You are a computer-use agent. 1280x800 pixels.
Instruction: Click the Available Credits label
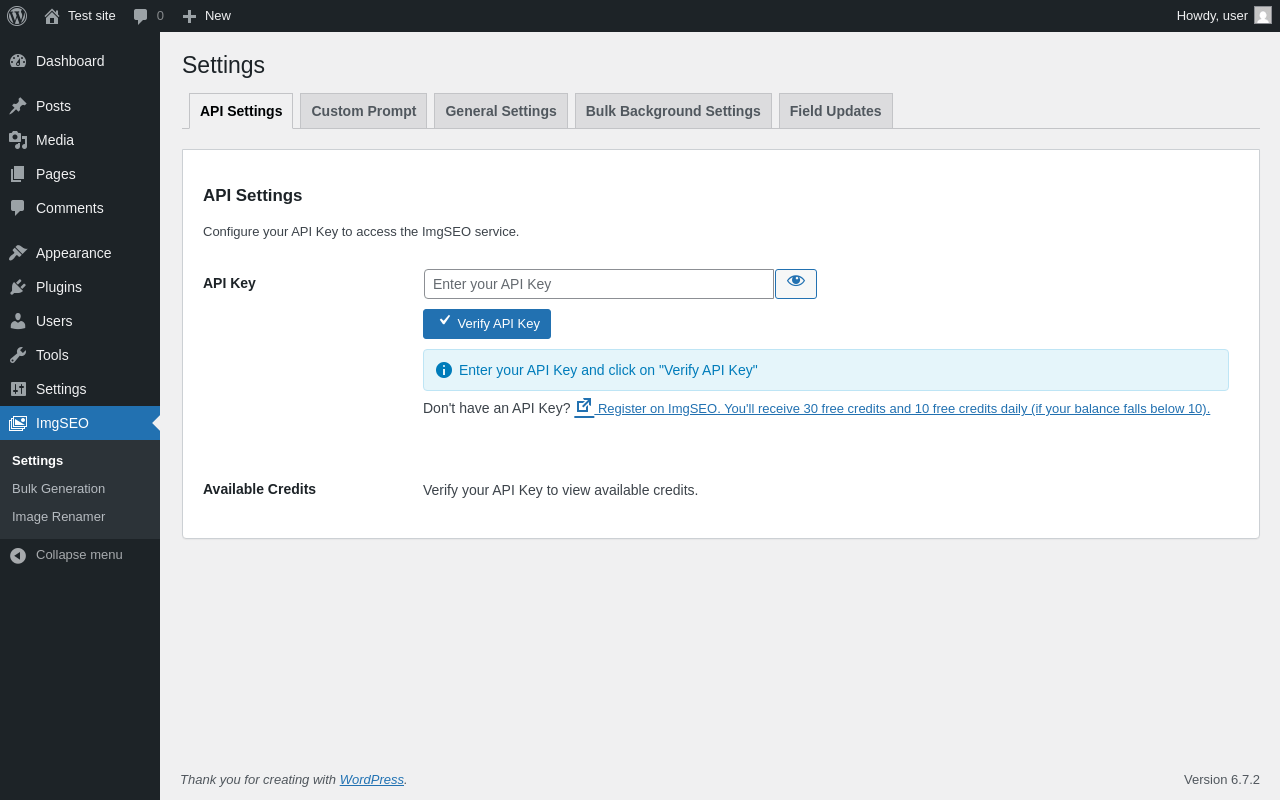[x=259, y=489]
